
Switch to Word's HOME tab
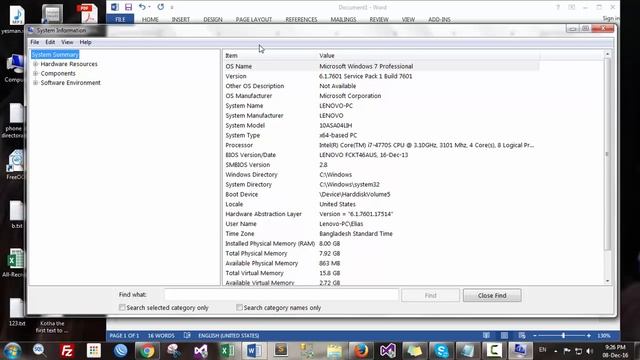[x=150, y=19]
